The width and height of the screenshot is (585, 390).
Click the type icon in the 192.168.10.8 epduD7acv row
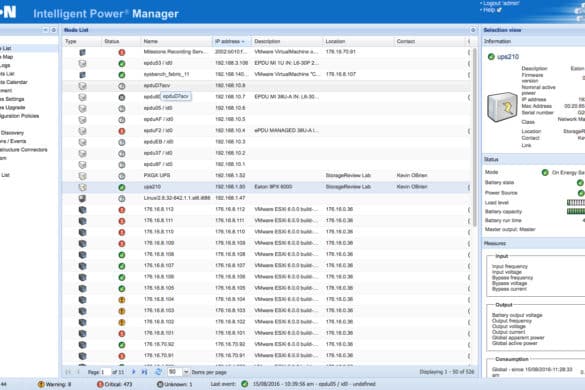click(82, 86)
